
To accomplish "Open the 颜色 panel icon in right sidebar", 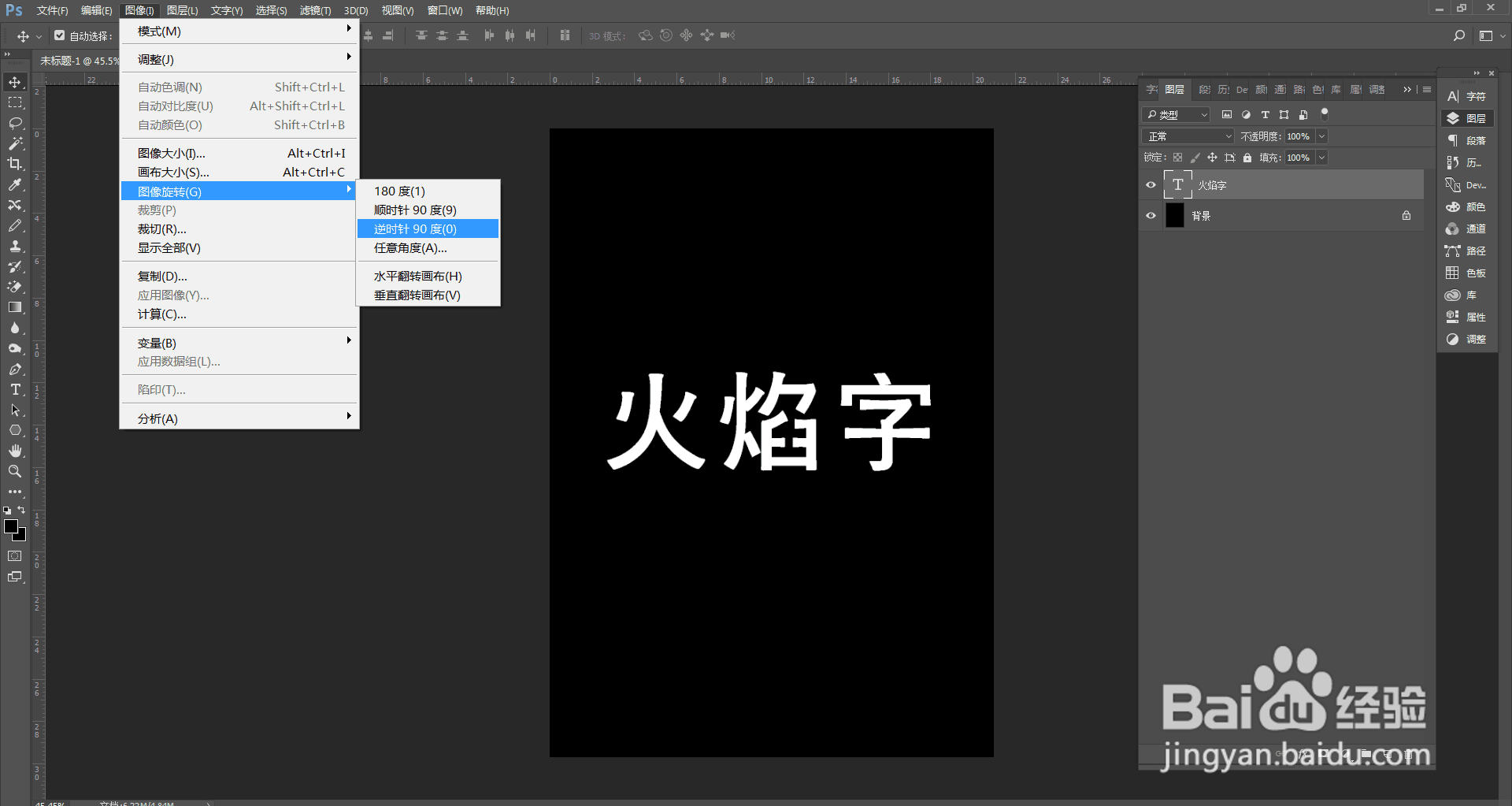I will (1453, 206).
